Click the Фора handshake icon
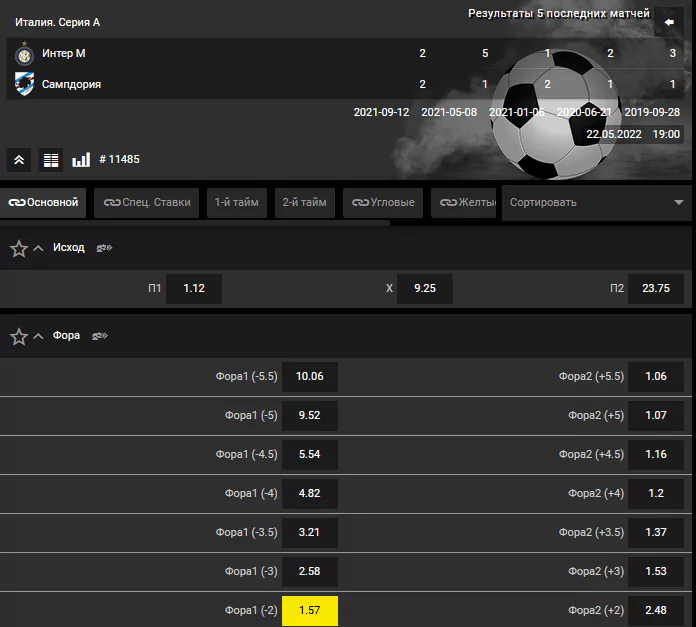Viewport: 696px width, 627px height. 100,336
